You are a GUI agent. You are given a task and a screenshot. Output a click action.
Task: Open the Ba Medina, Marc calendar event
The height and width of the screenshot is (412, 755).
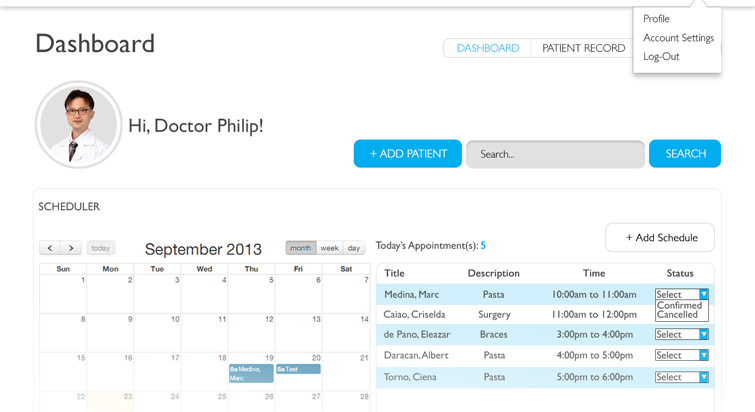click(x=251, y=373)
